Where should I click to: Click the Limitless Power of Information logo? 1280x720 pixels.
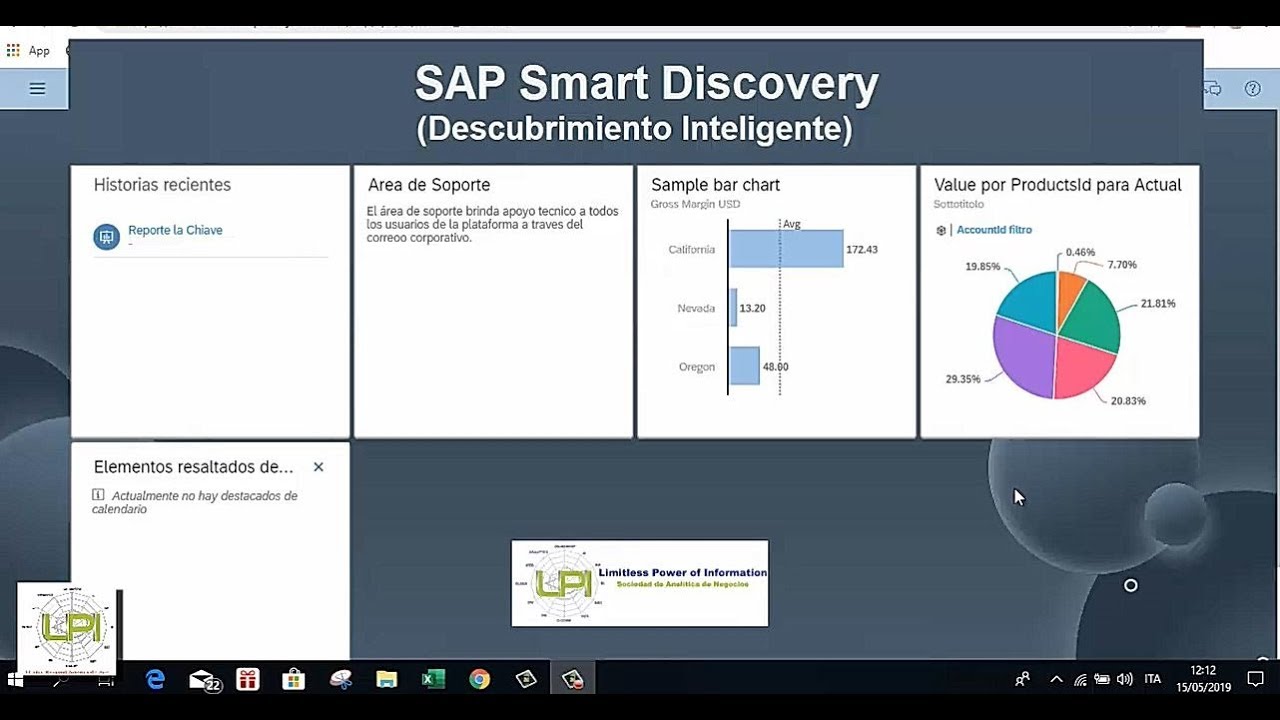click(640, 583)
